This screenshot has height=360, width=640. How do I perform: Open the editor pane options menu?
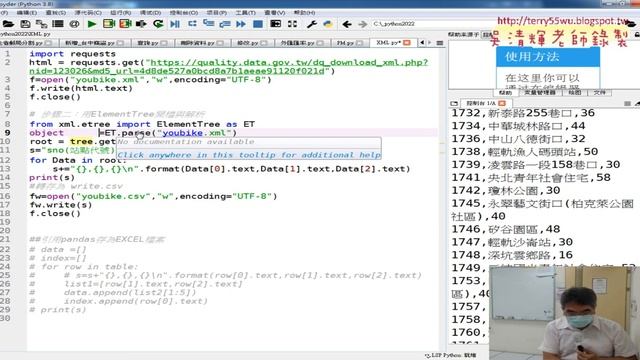[x=440, y=42]
